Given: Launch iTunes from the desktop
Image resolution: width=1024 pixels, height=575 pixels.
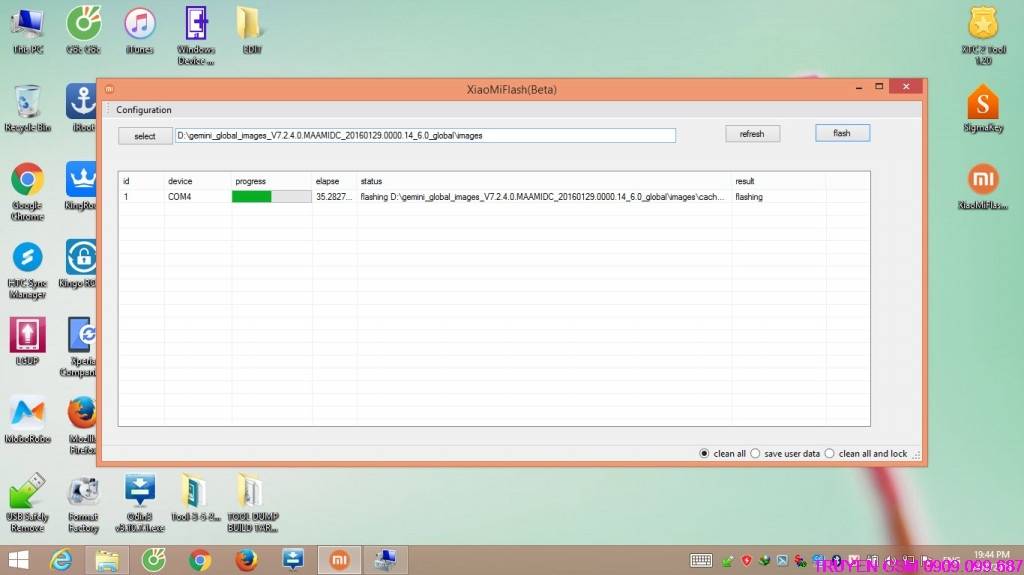Looking at the screenshot, I should [140, 30].
